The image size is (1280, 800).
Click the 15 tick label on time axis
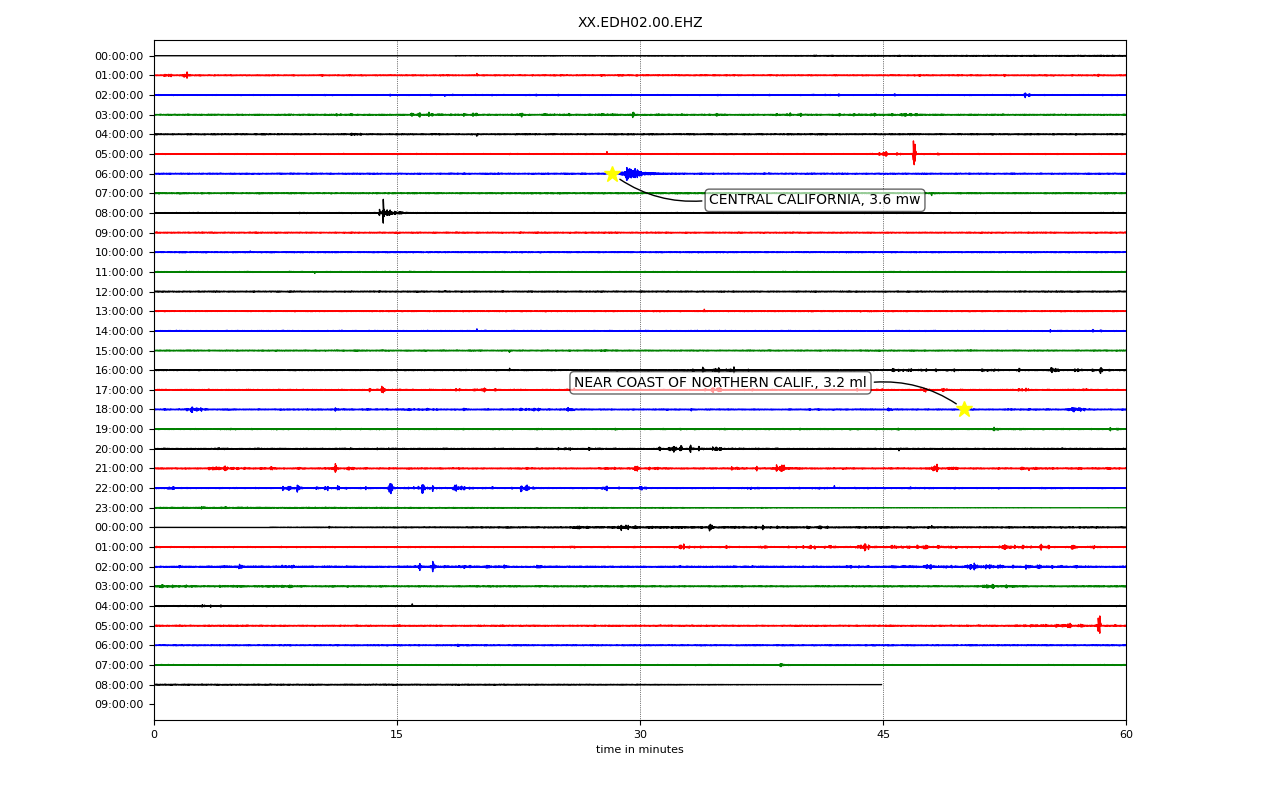click(397, 735)
